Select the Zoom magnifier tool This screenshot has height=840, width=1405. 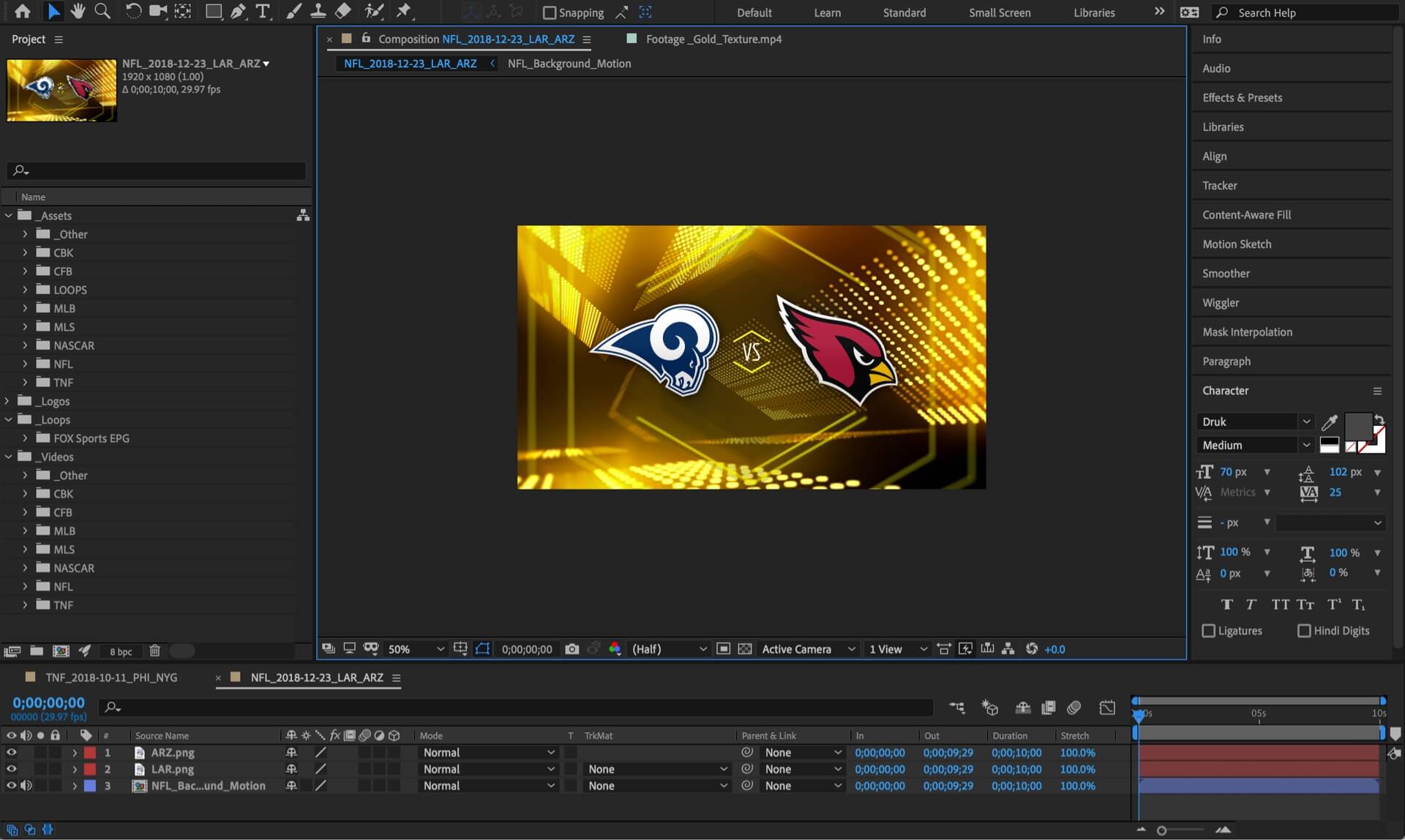click(x=102, y=11)
